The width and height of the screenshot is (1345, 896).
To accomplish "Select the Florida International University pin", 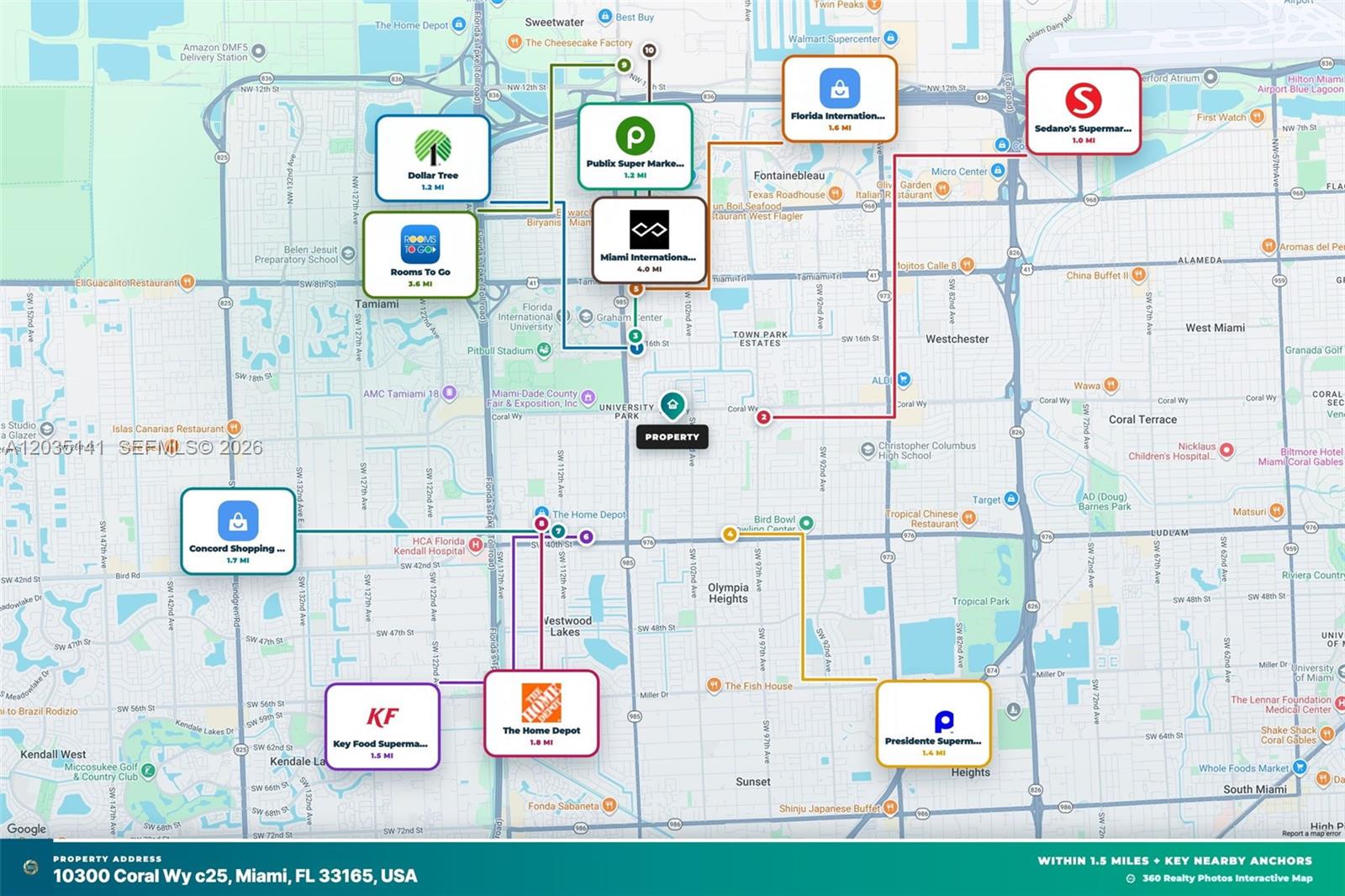I will coord(562,316).
